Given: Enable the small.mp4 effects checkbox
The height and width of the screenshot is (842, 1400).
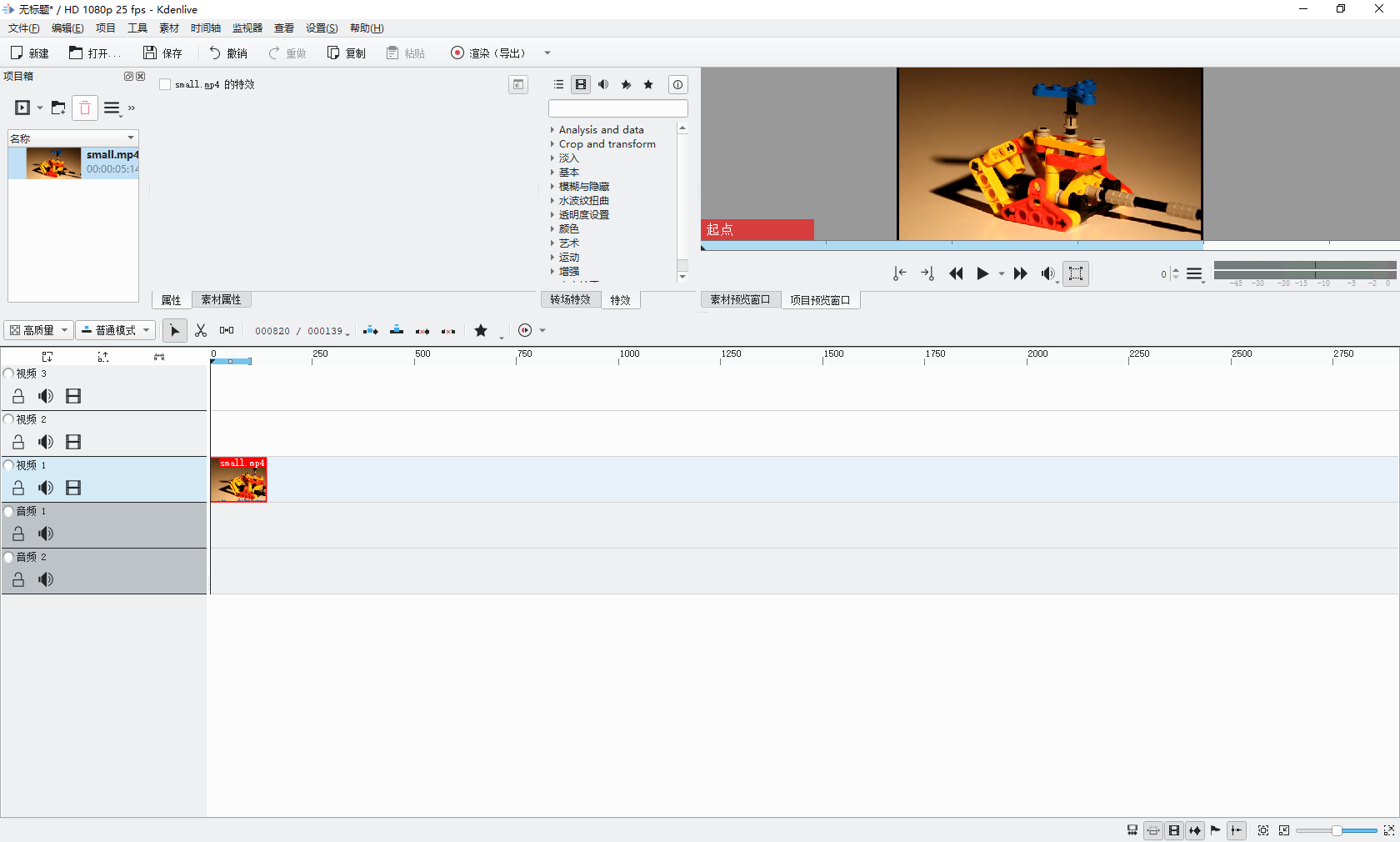Looking at the screenshot, I should 165,84.
